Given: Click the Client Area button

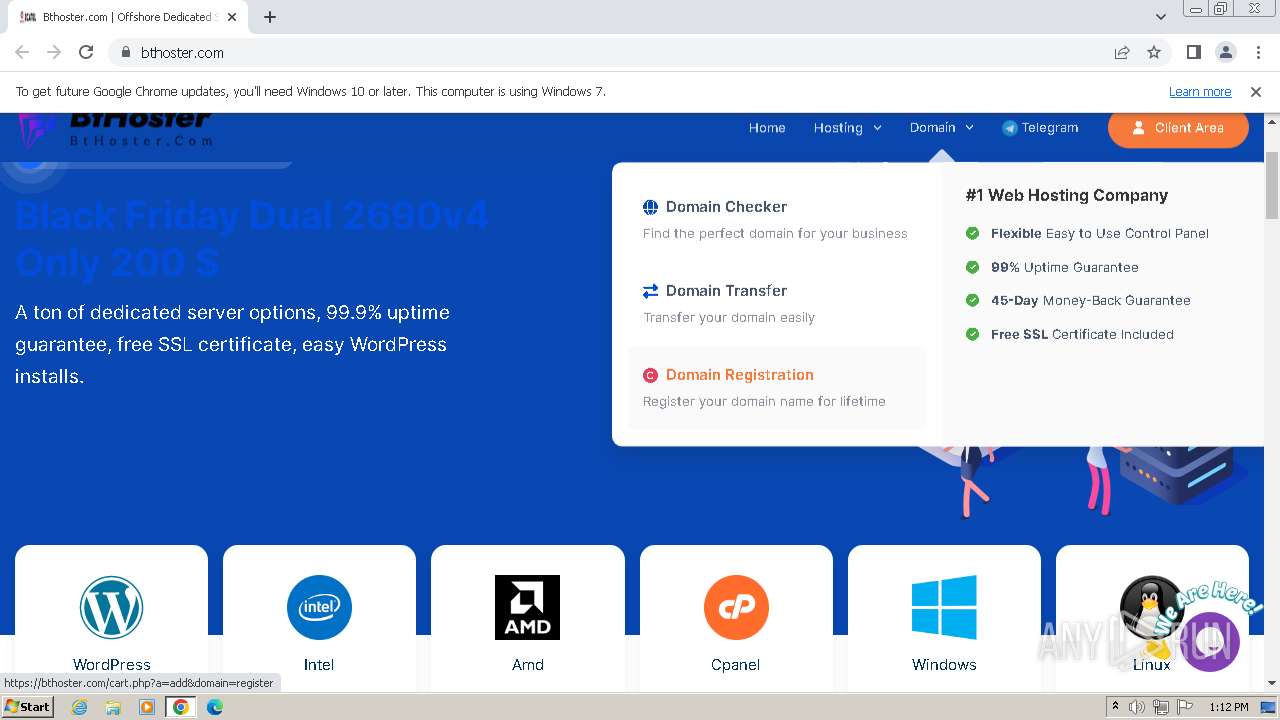Looking at the screenshot, I should tap(1178, 128).
